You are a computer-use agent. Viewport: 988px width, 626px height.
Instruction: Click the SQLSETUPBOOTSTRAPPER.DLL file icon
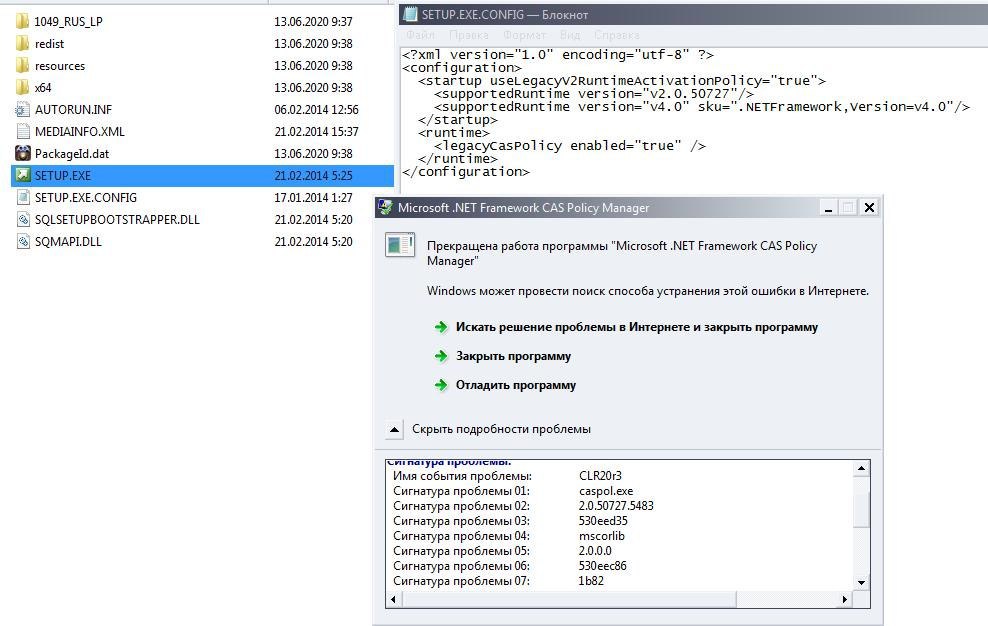[23, 219]
